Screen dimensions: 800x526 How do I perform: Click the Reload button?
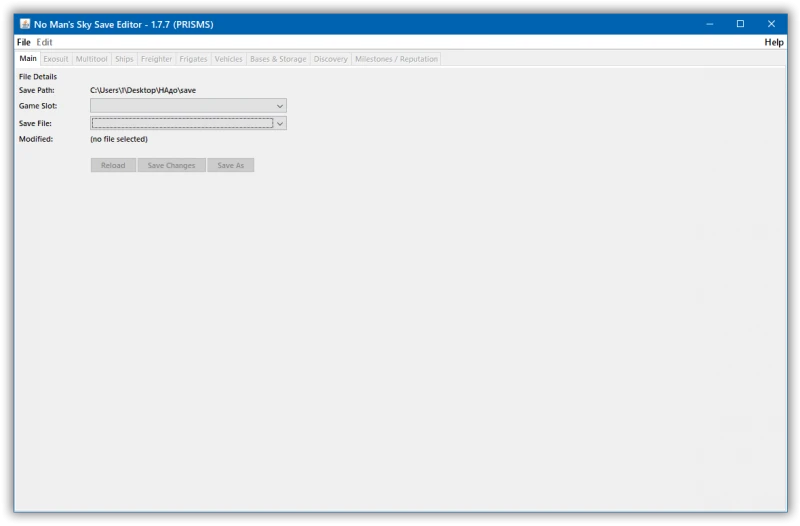pos(113,165)
